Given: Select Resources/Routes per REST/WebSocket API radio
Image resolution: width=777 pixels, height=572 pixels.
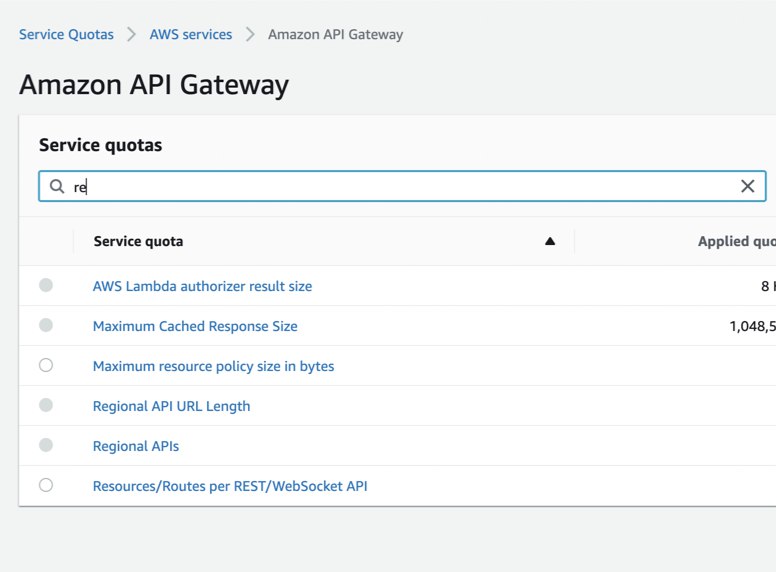Looking at the screenshot, I should point(46,485).
